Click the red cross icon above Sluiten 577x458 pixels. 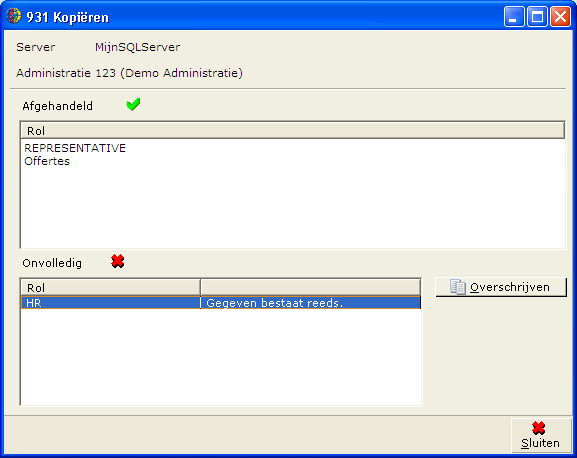click(538, 428)
